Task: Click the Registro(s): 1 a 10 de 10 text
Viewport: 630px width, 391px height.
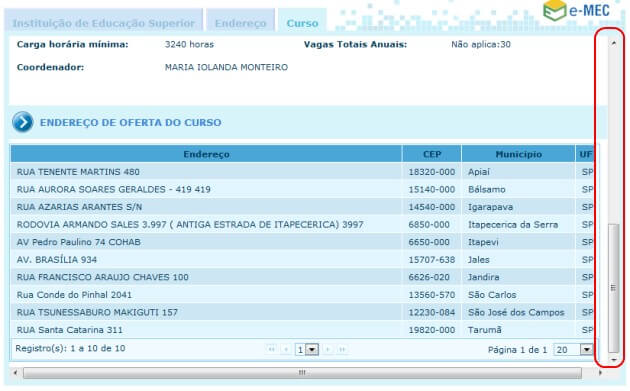Action: tap(70, 348)
